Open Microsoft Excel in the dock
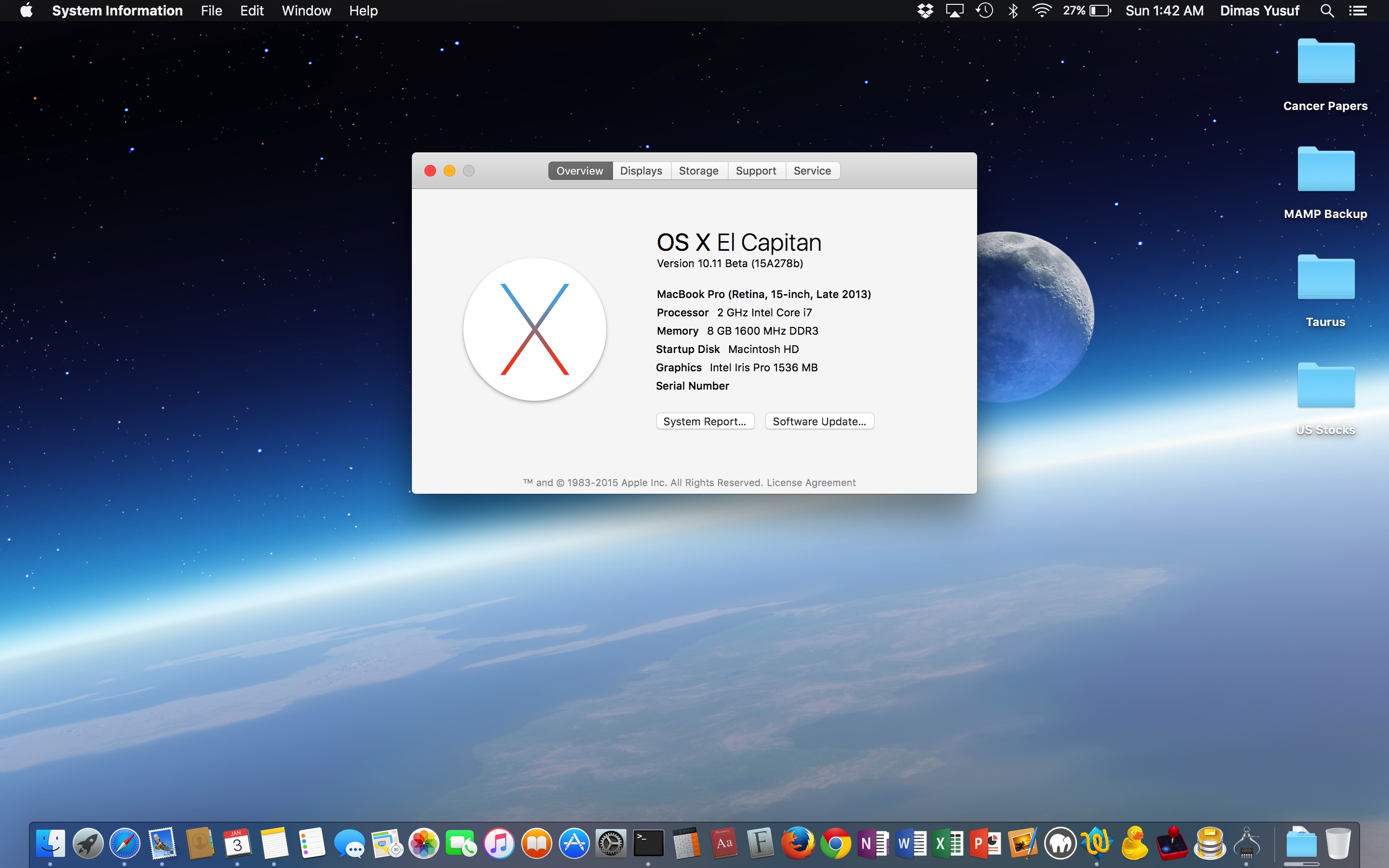The image size is (1389, 868). point(948,843)
